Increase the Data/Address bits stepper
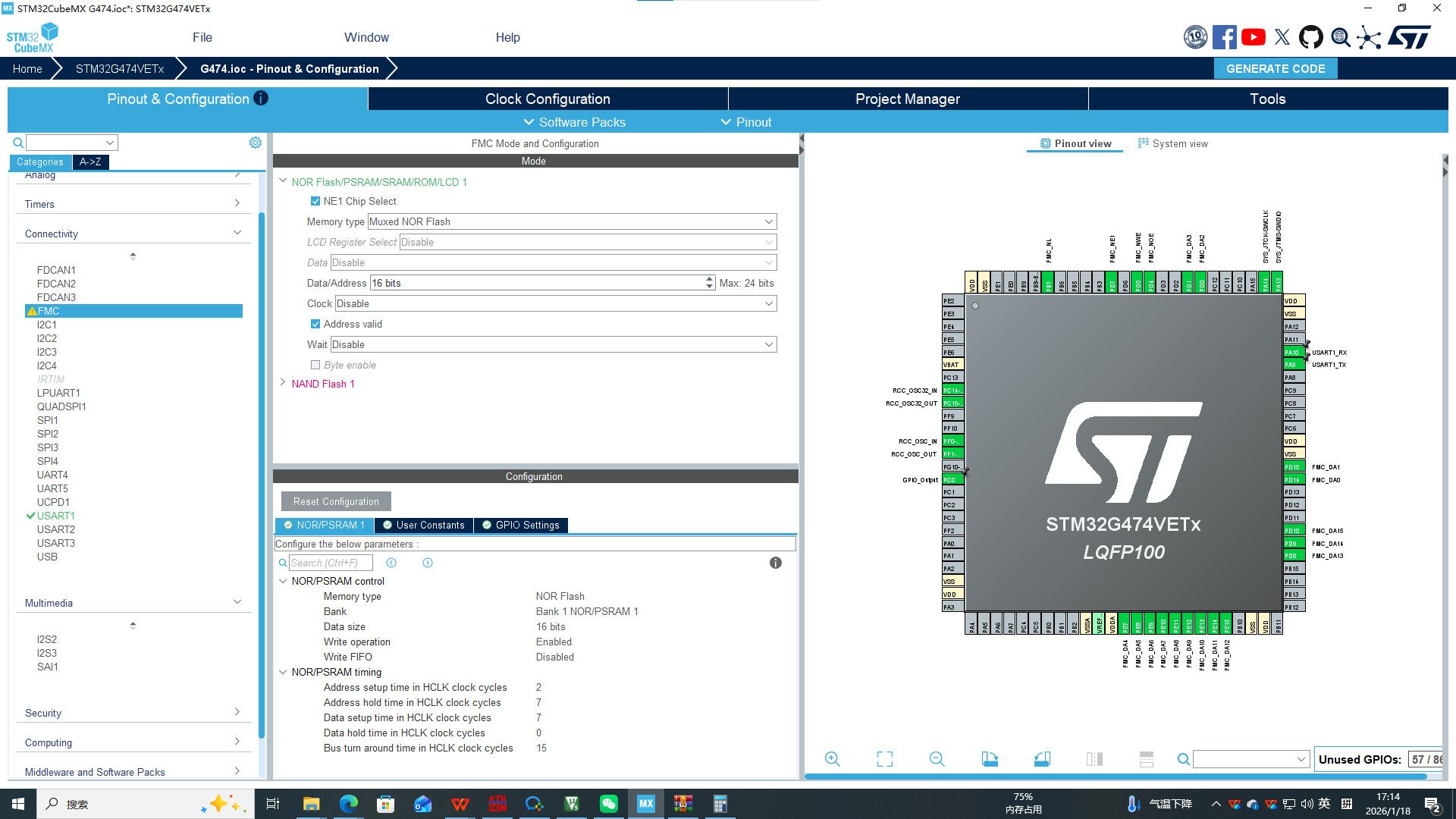Image resolution: width=1456 pixels, height=819 pixels. (x=709, y=279)
